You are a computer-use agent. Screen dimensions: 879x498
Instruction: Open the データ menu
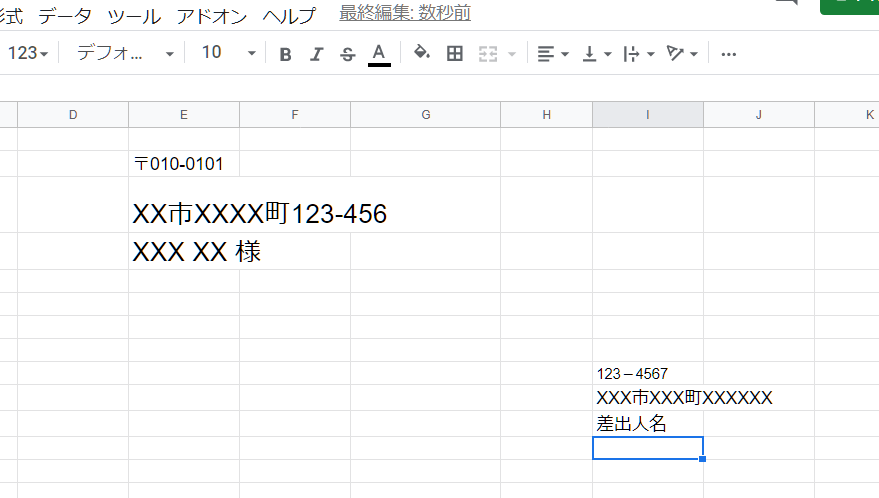64,16
